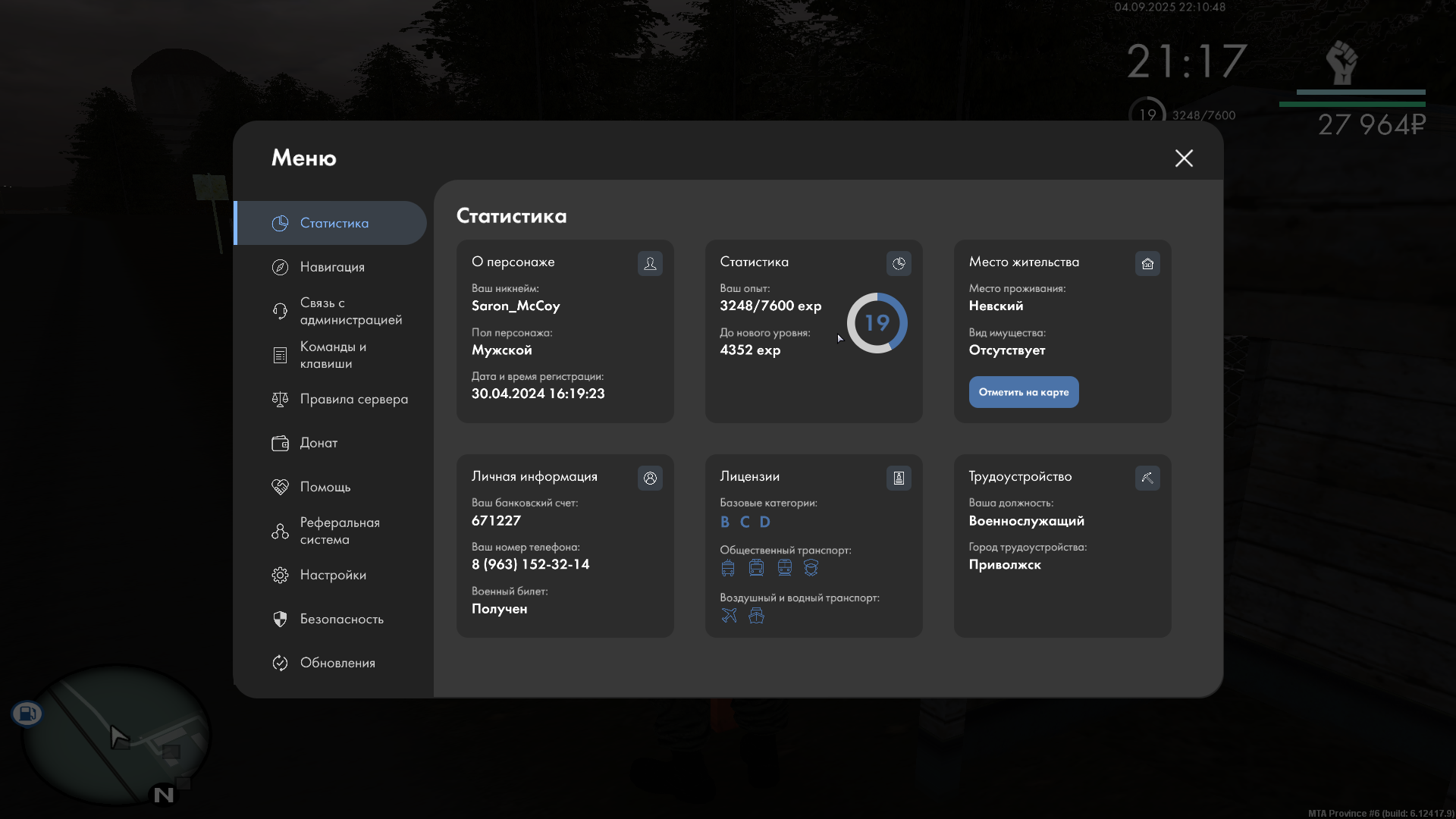
Task: Click the pie chart icon in Статистика card
Action: tap(899, 263)
